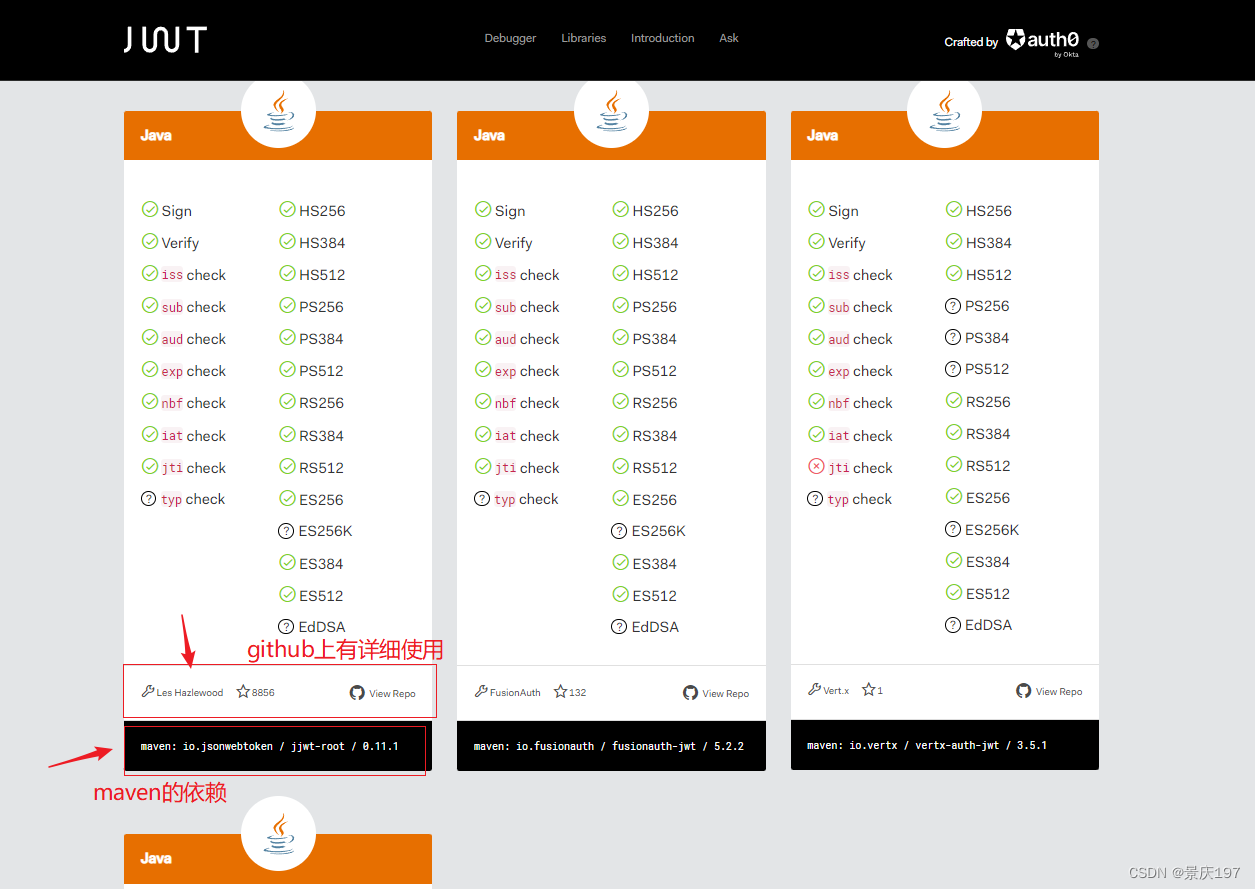Click the red X icon beside jti check
This screenshot has height=889, width=1255.
pyautogui.click(x=816, y=467)
